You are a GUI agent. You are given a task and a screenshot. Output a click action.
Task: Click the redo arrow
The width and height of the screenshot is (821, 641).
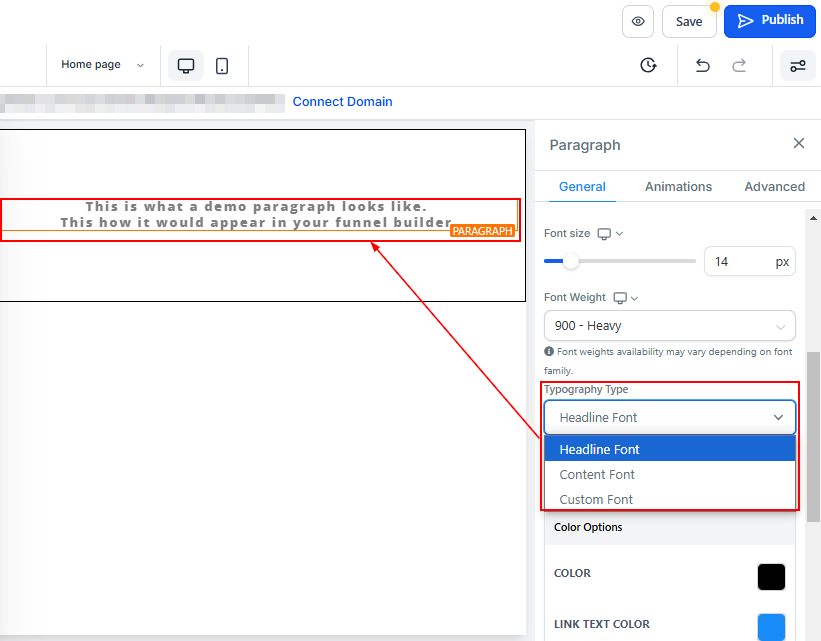pyautogui.click(x=739, y=65)
